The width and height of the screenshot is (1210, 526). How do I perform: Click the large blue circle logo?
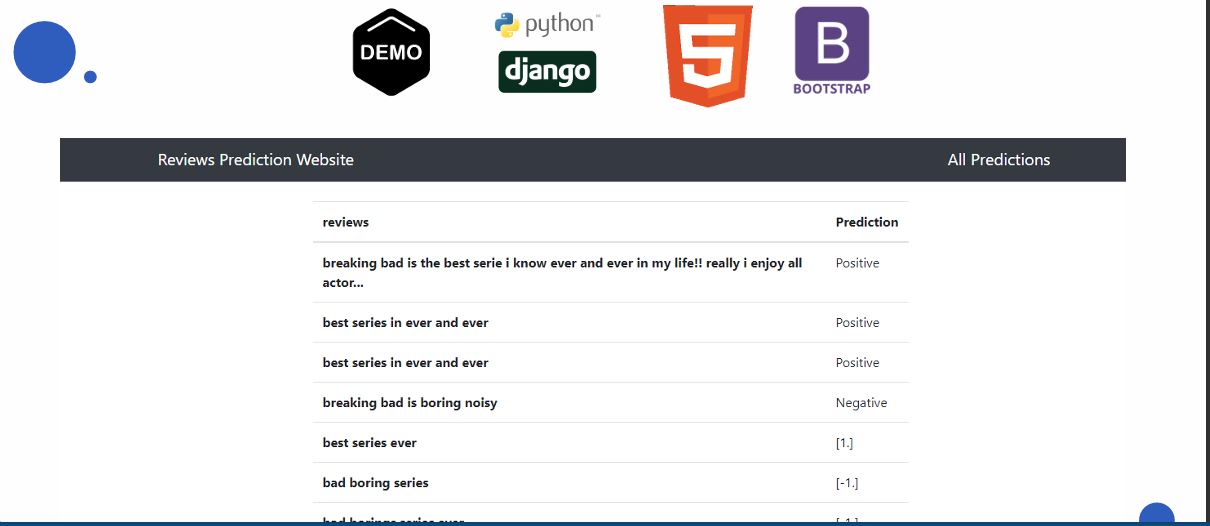point(45,52)
